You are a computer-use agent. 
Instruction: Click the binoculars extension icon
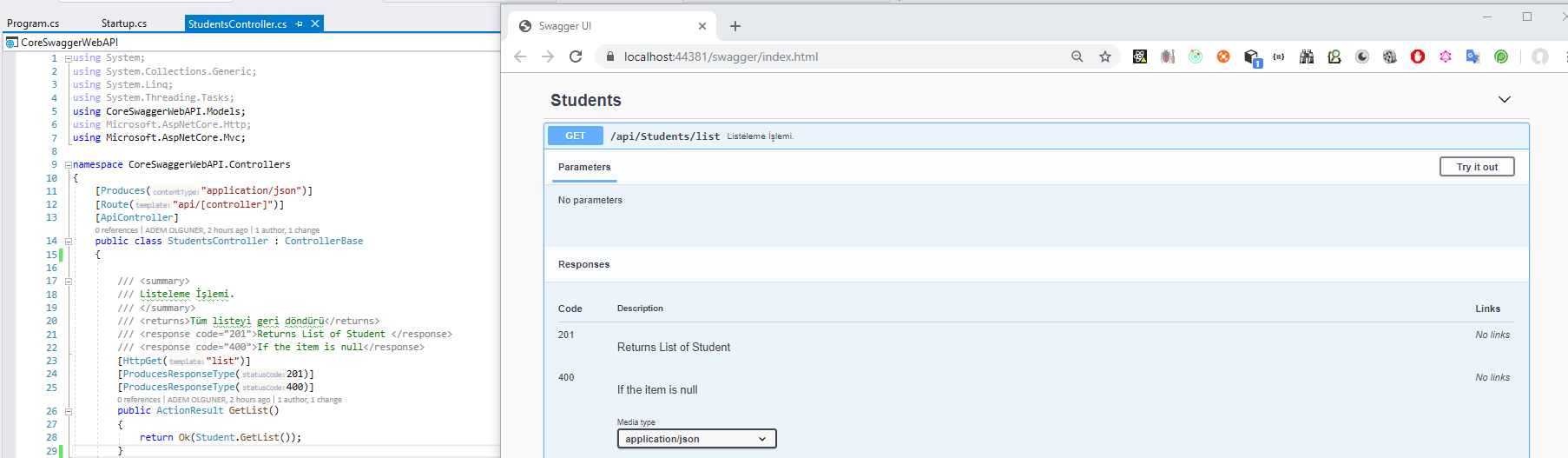tap(1307, 56)
